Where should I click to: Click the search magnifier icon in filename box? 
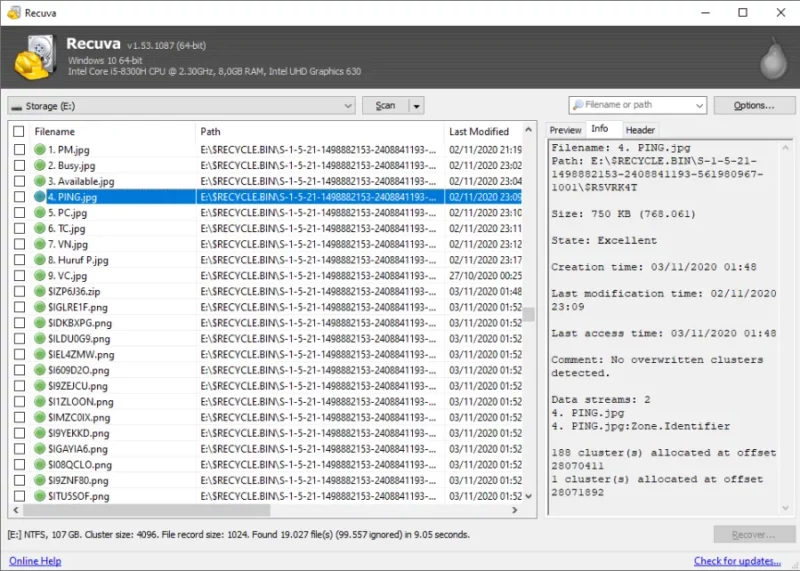(578, 105)
